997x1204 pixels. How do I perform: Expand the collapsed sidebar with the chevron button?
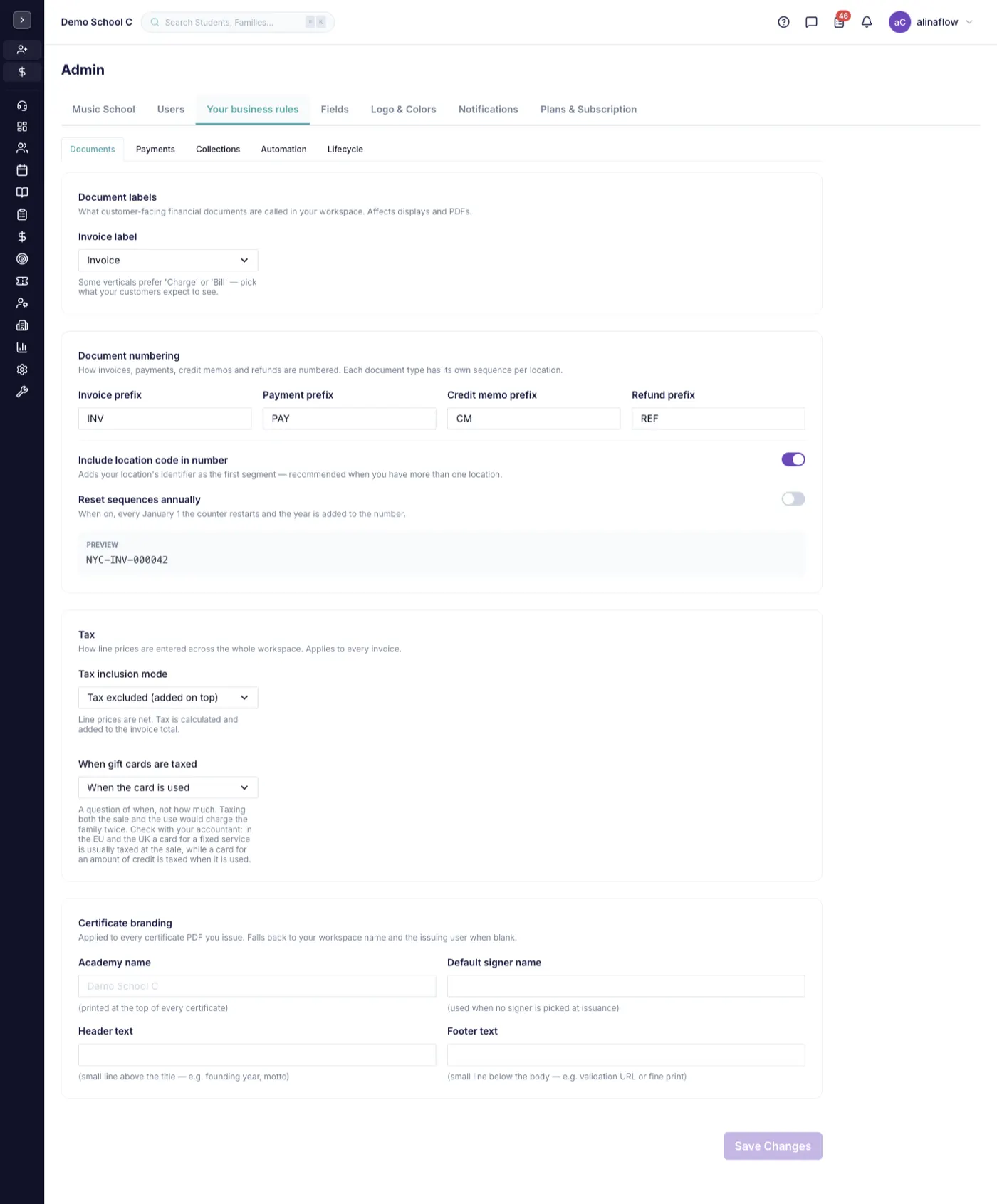22,20
